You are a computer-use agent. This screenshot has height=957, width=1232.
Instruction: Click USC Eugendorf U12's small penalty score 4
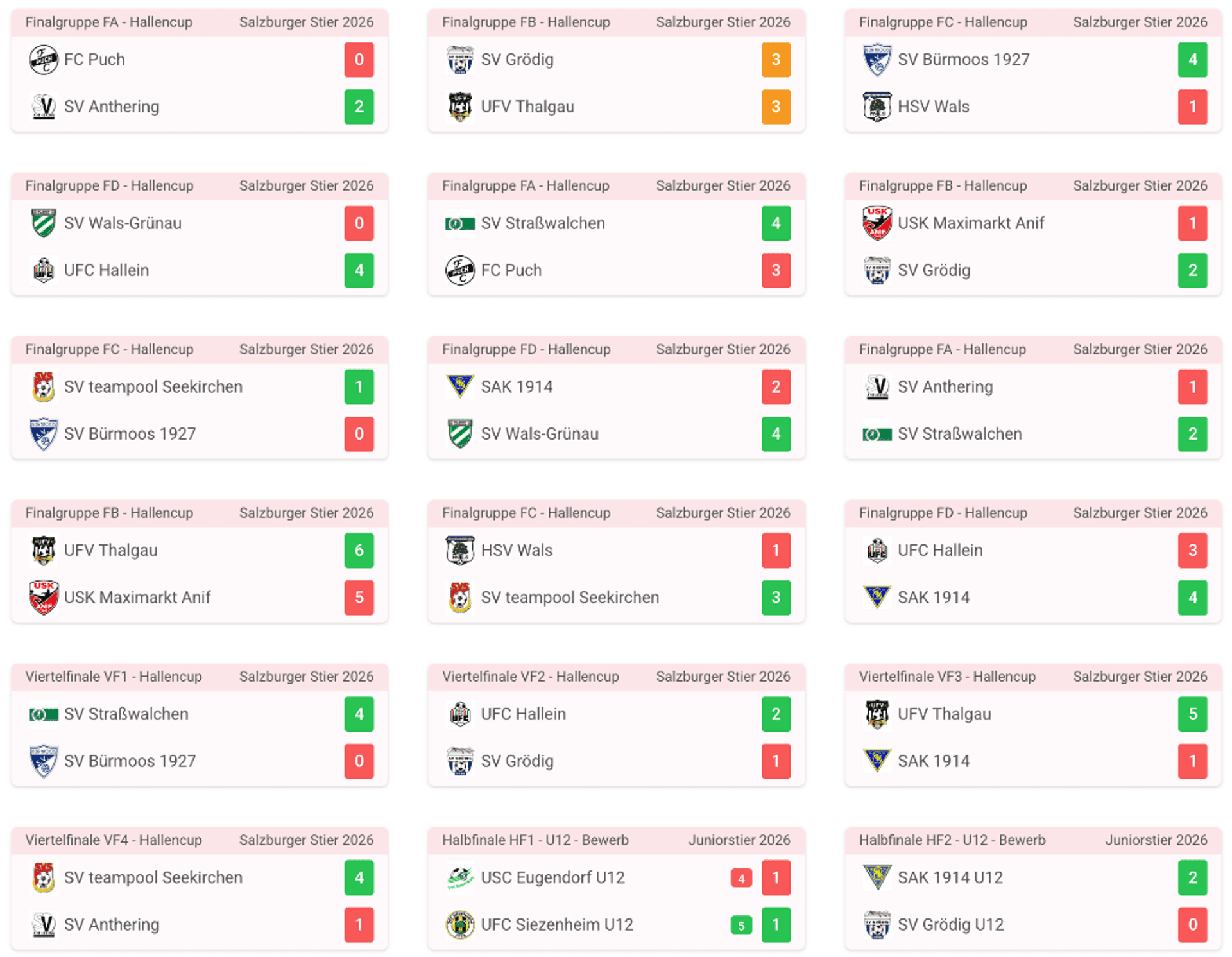click(741, 878)
